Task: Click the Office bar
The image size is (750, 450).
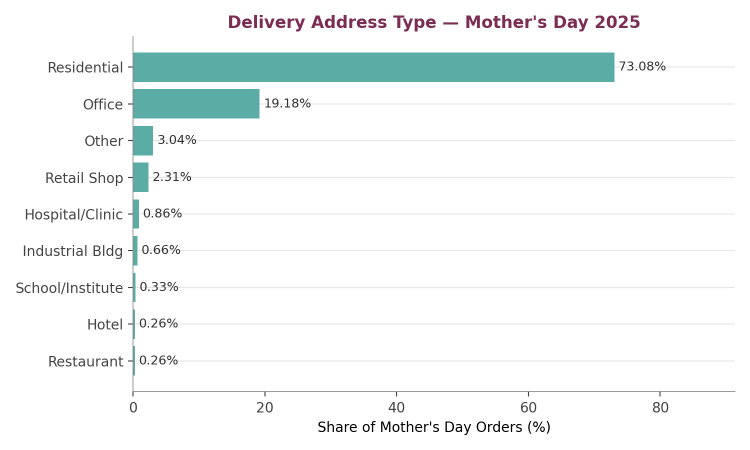Action: [196, 104]
